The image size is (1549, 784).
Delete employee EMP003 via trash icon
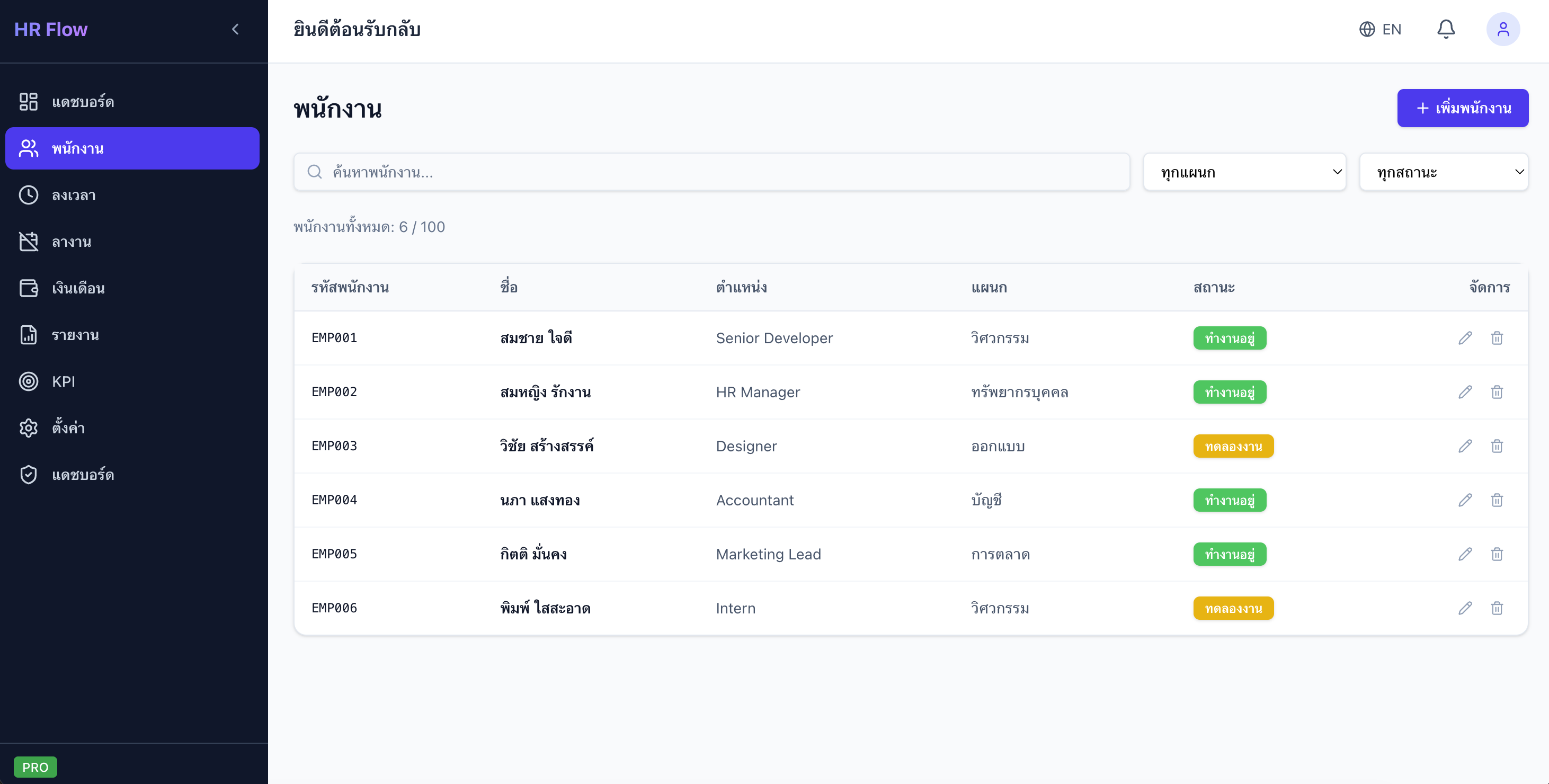[1497, 446]
